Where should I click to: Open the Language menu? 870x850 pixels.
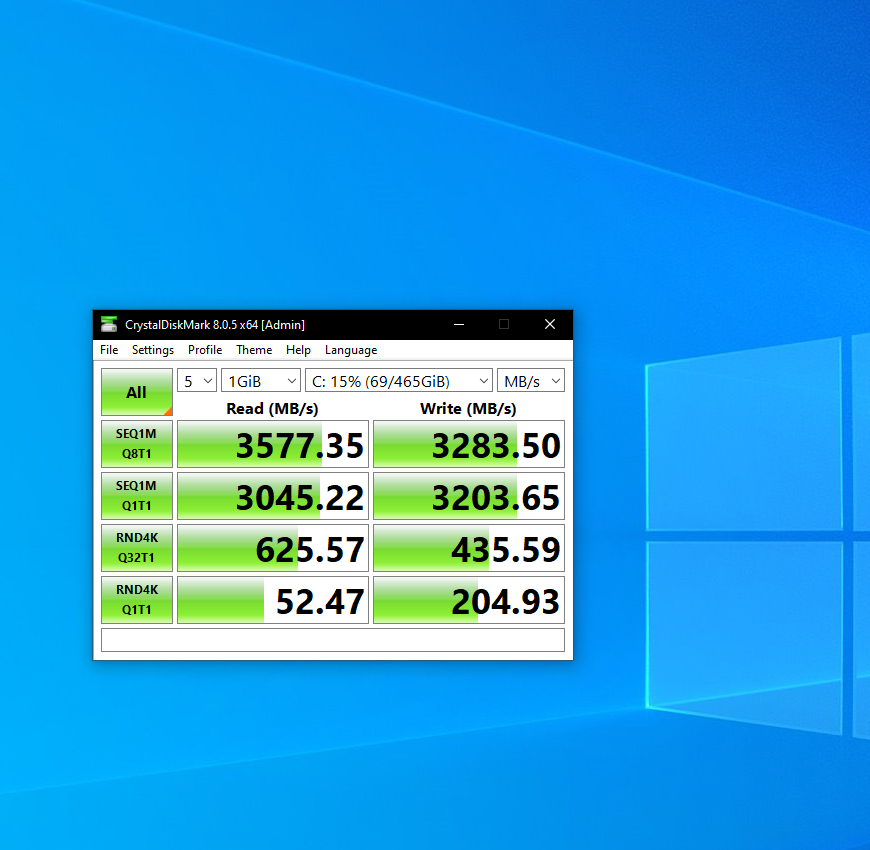click(351, 350)
